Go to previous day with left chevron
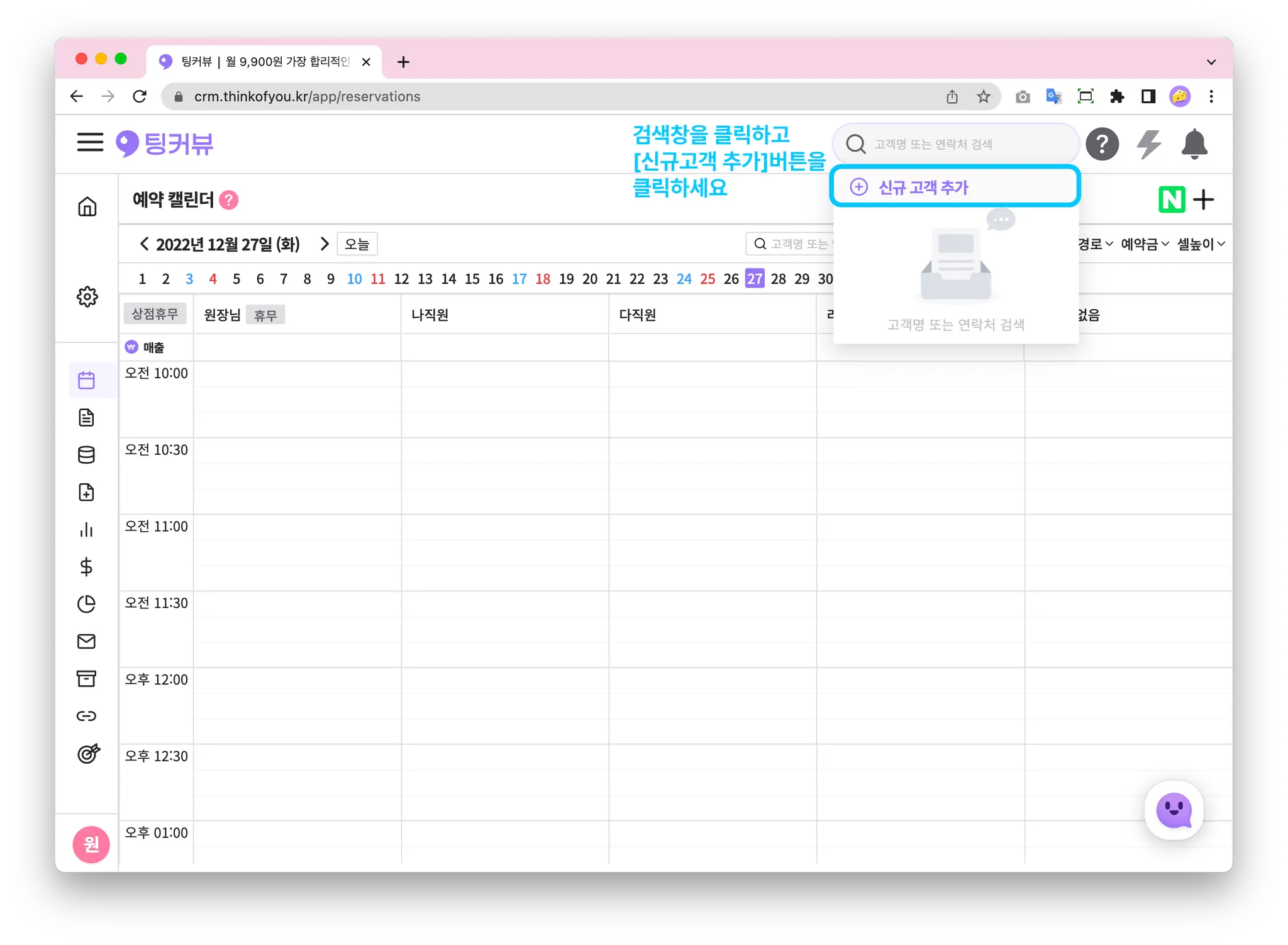 pyautogui.click(x=144, y=244)
